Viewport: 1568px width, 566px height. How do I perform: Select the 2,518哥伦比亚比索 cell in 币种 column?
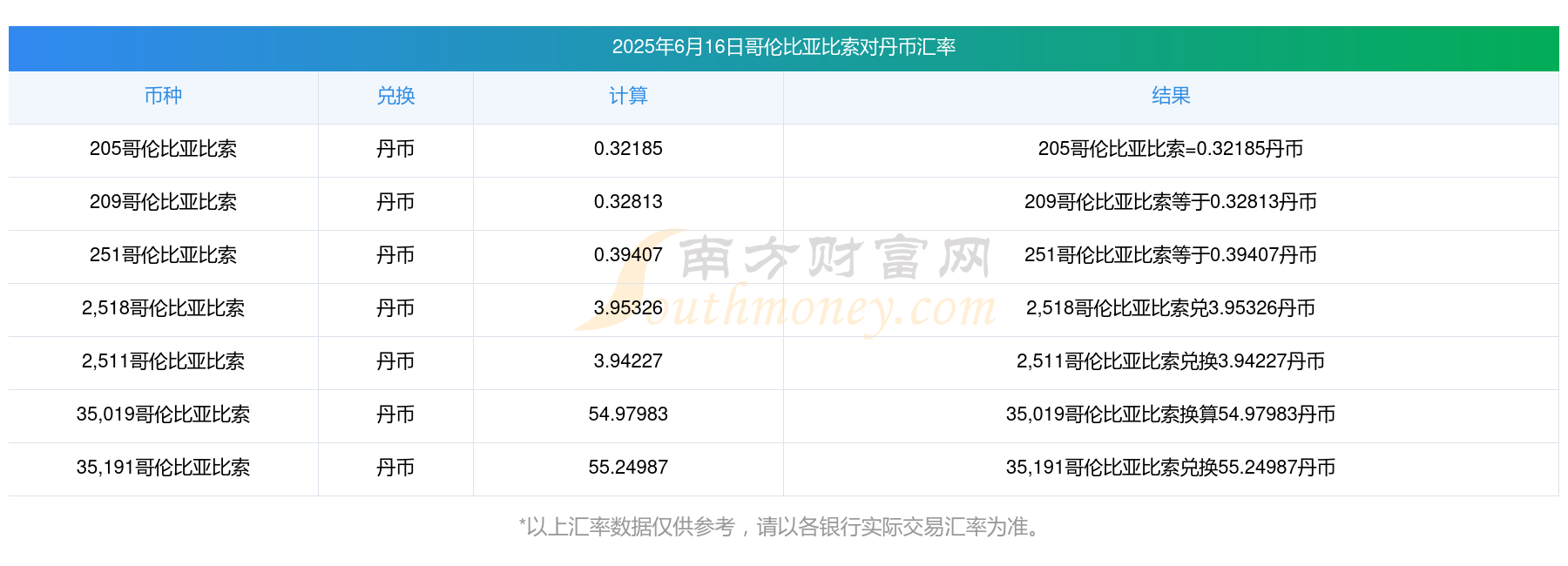point(163,308)
